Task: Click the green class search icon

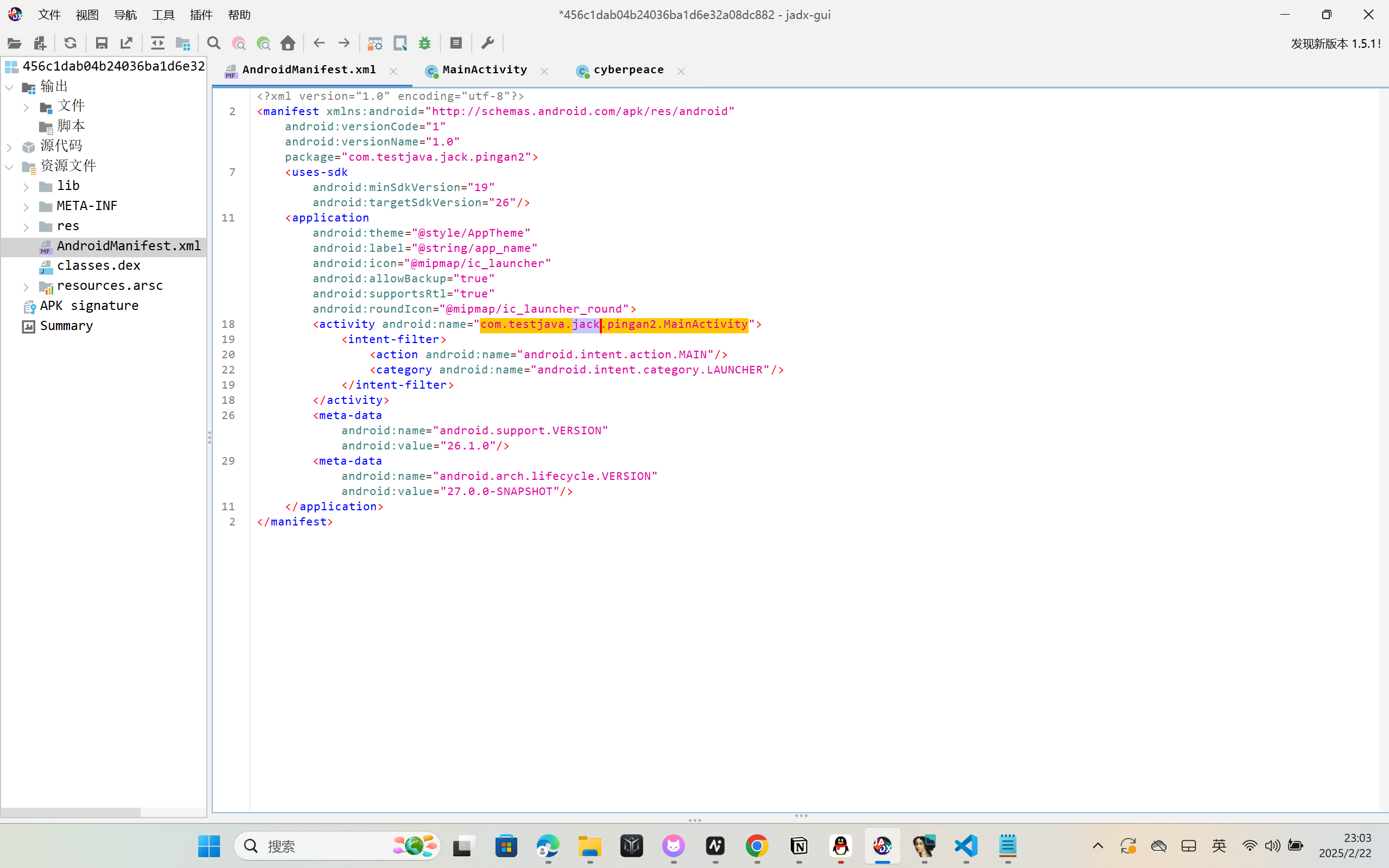Action: point(263,43)
